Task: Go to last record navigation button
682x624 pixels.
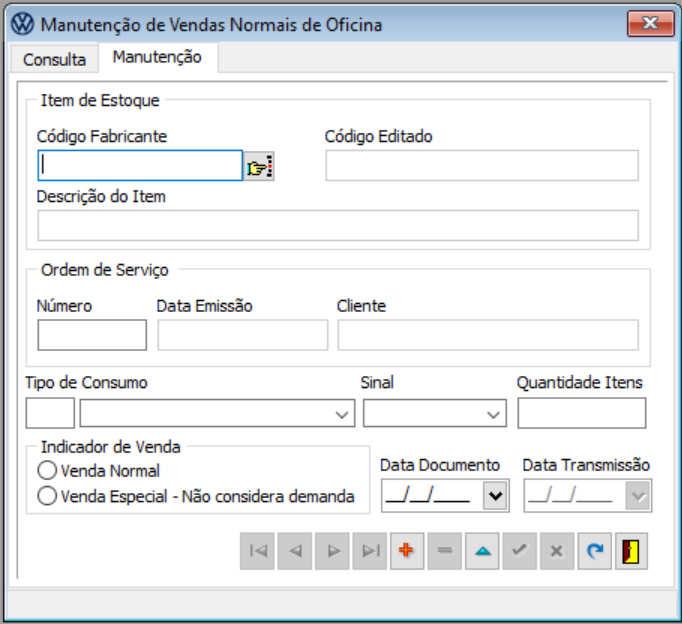Action: (369, 551)
